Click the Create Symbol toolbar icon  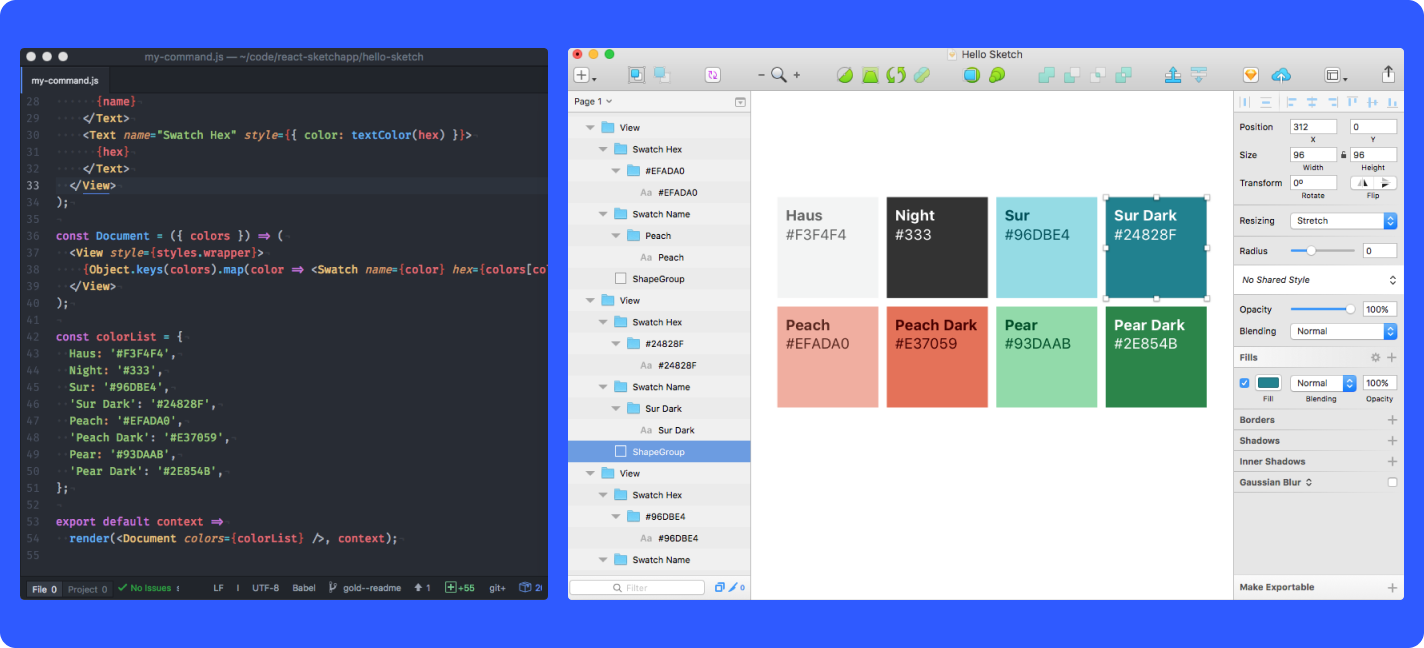click(712, 75)
